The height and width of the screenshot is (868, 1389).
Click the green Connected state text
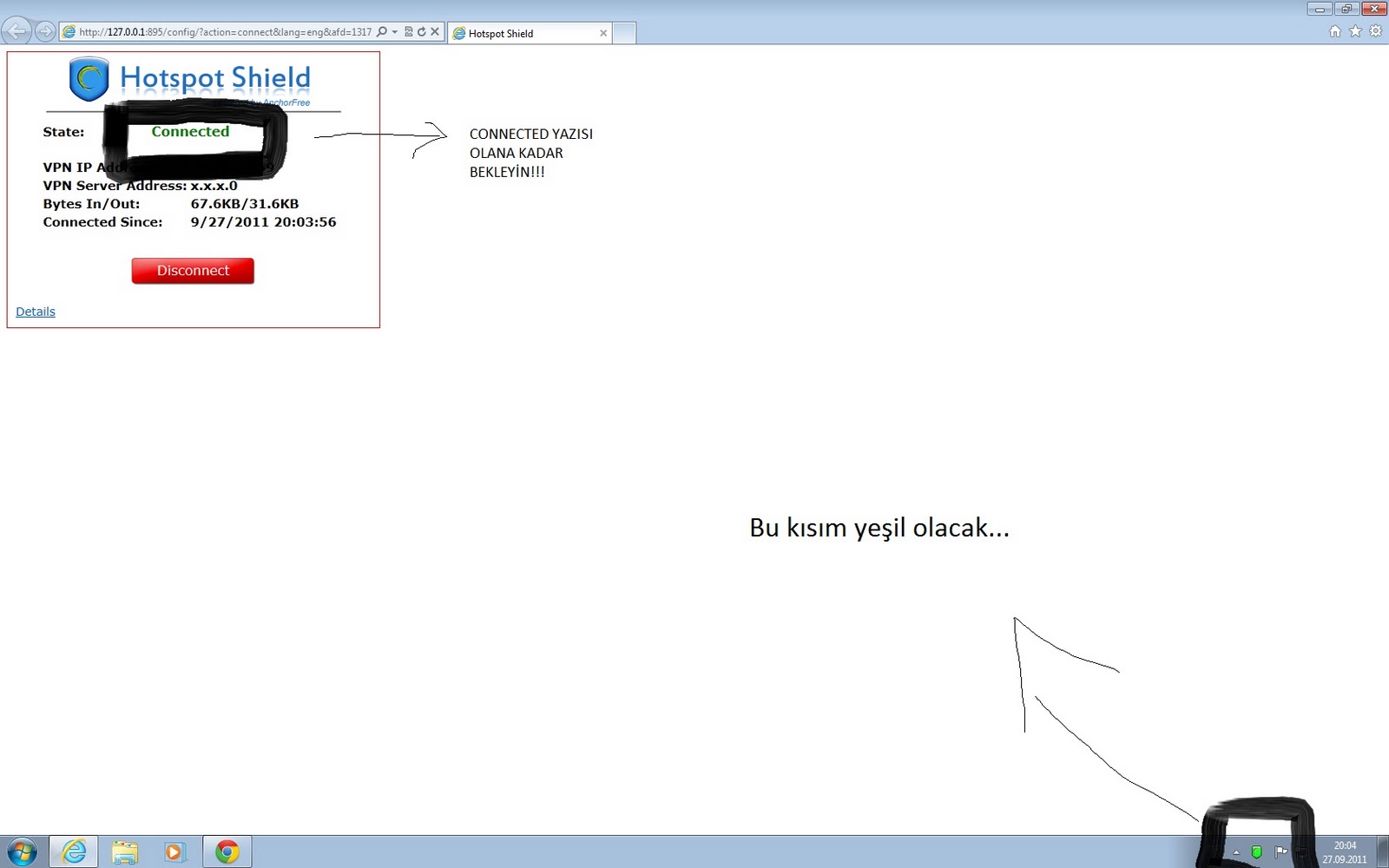[190, 131]
